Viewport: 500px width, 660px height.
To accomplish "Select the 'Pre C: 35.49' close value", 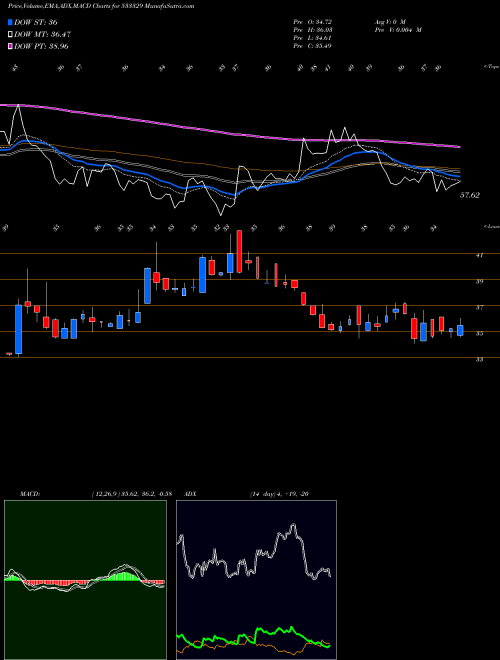I will tap(313, 45).
